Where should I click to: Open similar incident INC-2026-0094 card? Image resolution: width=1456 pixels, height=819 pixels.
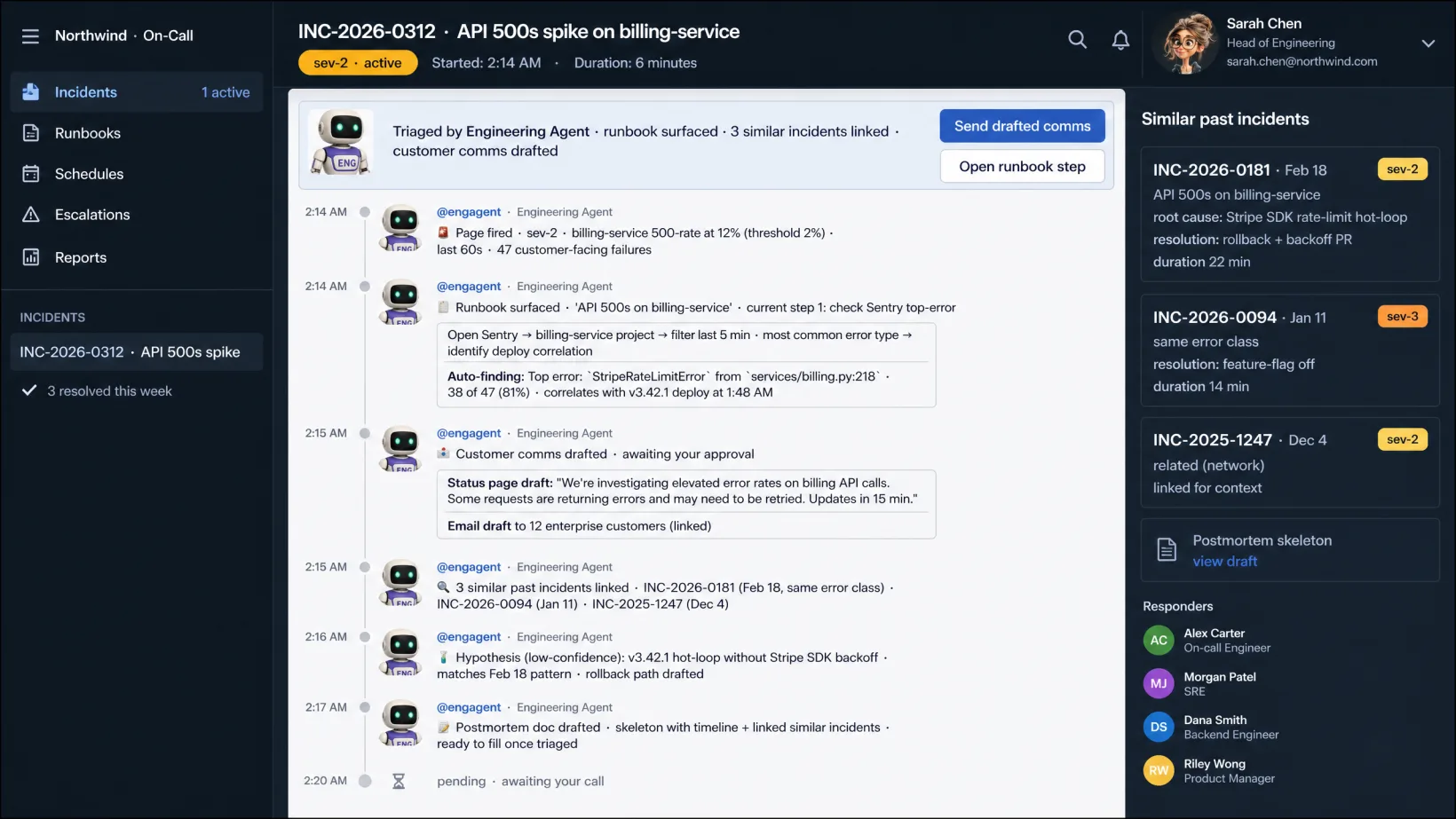point(1290,350)
